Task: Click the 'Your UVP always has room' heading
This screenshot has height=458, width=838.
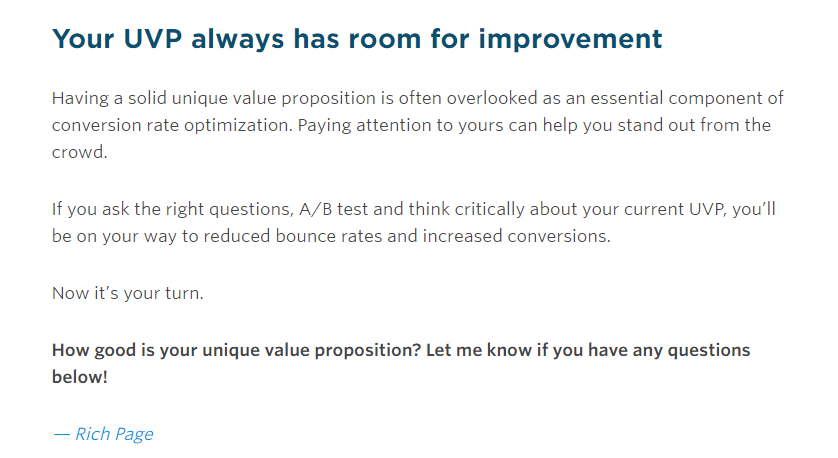Action: pyautogui.click(x=357, y=38)
